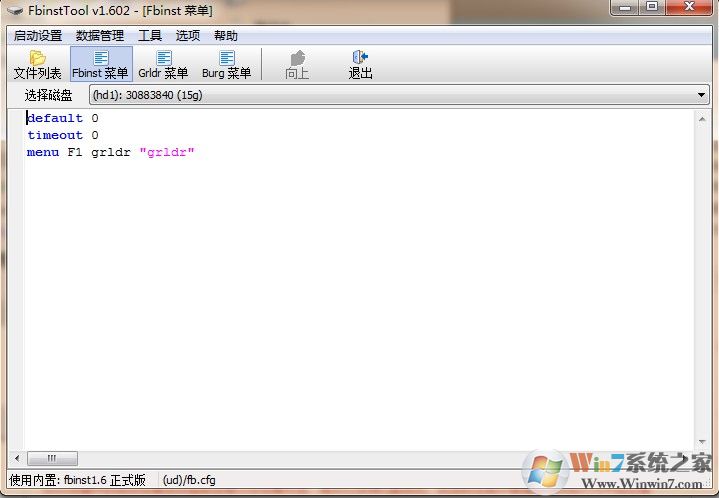The width and height of the screenshot is (719, 498).
Task: Expand the 选择磁盘 disk dropdown
Action: tap(399, 95)
